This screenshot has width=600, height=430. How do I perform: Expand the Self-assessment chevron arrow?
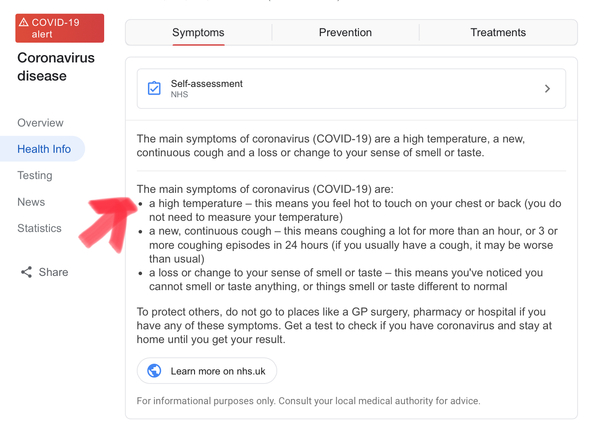[547, 89]
